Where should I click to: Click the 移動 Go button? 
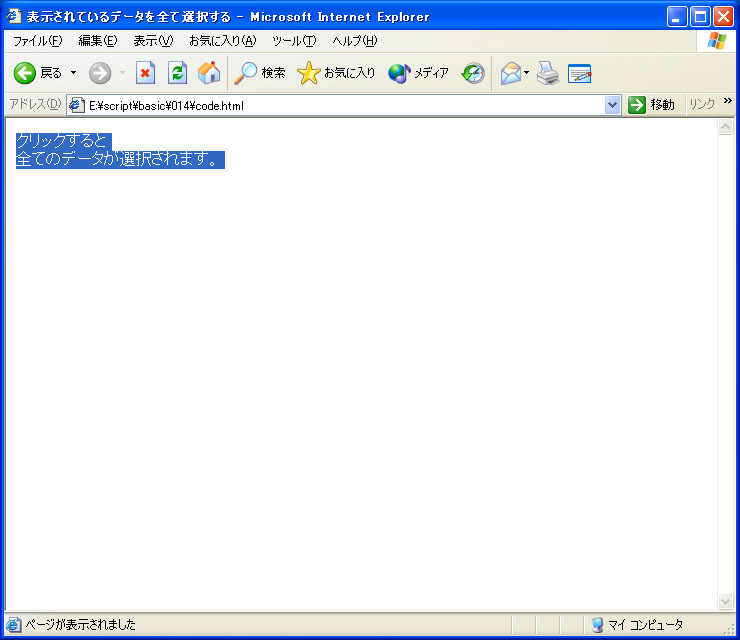click(651, 105)
